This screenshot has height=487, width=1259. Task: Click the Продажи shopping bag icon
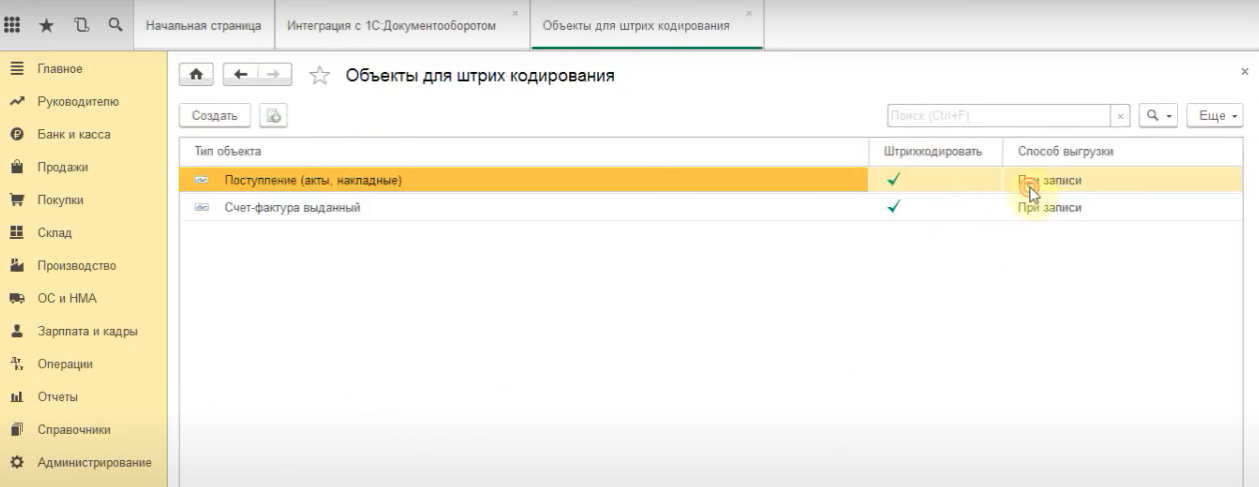[16, 167]
